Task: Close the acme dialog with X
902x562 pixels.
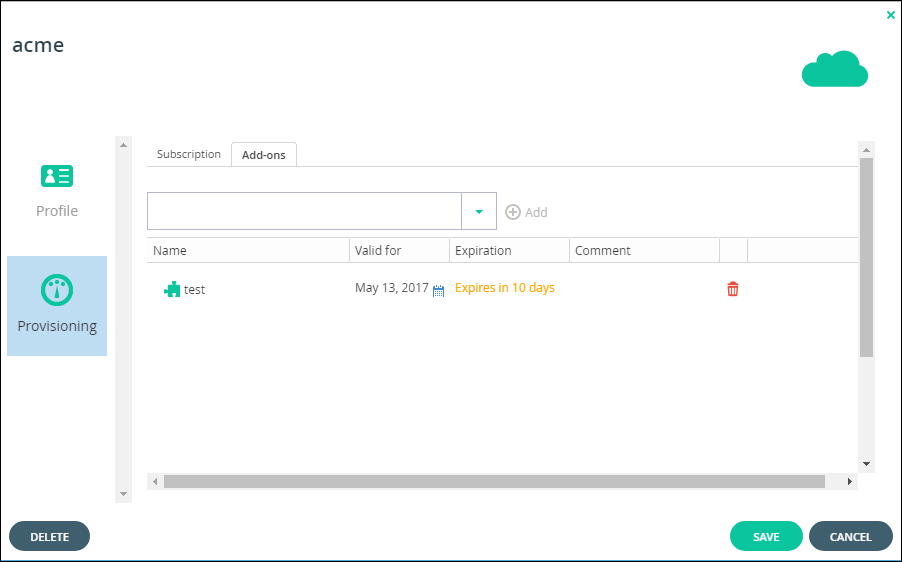Action: click(x=890, y=16)
